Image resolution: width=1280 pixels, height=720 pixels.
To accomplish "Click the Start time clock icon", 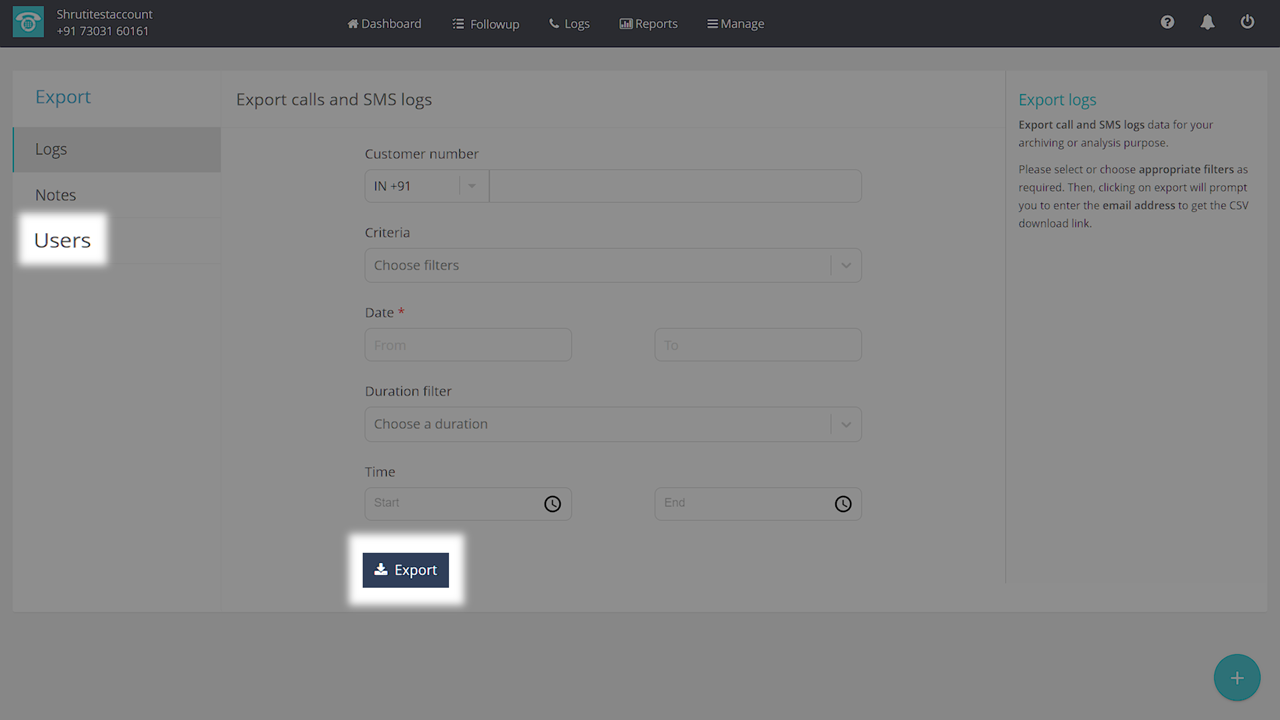I will coord(552,504).
